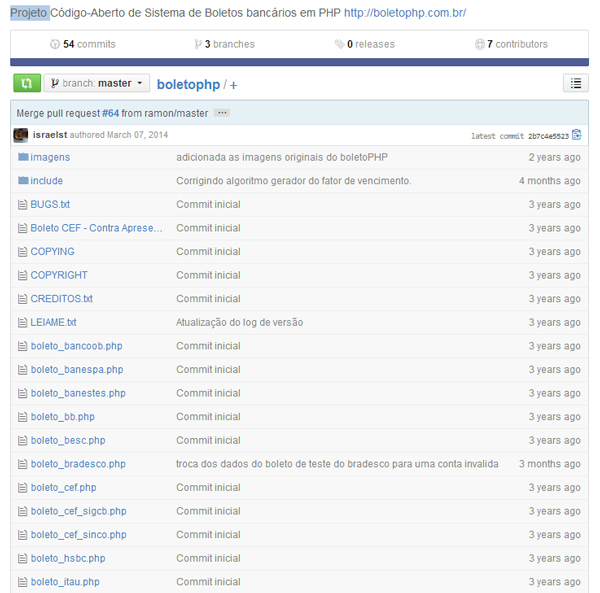
Task: Click file icon beside COPYRIGHT
Action: (x=23, y=275)
